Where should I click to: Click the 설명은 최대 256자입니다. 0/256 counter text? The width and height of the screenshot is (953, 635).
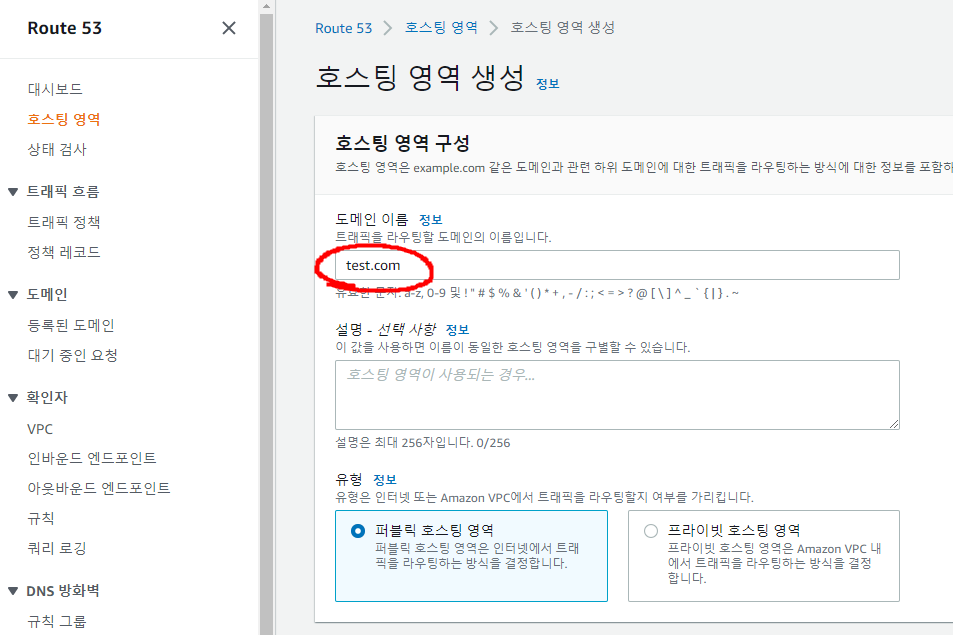pos(423,442)
